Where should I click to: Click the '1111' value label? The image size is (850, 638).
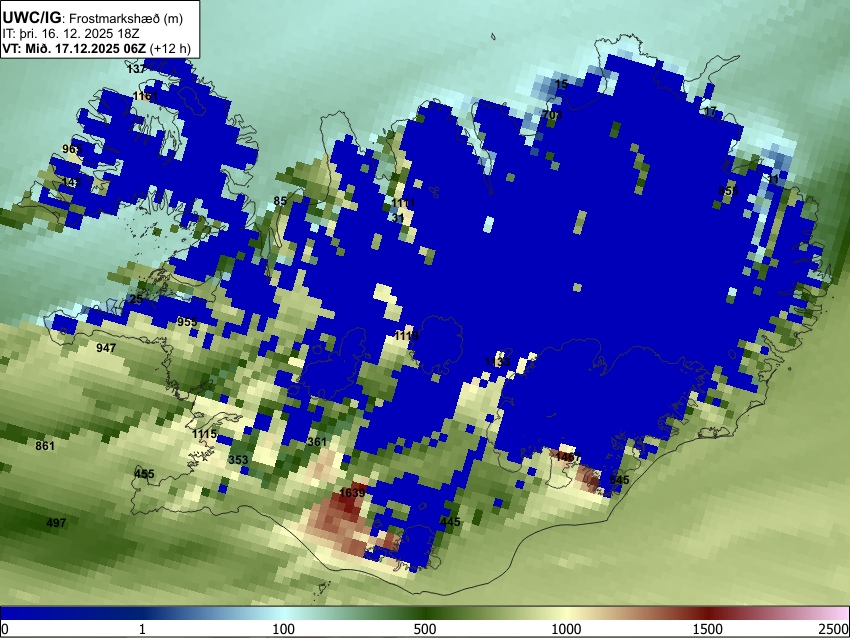point(403,203)
